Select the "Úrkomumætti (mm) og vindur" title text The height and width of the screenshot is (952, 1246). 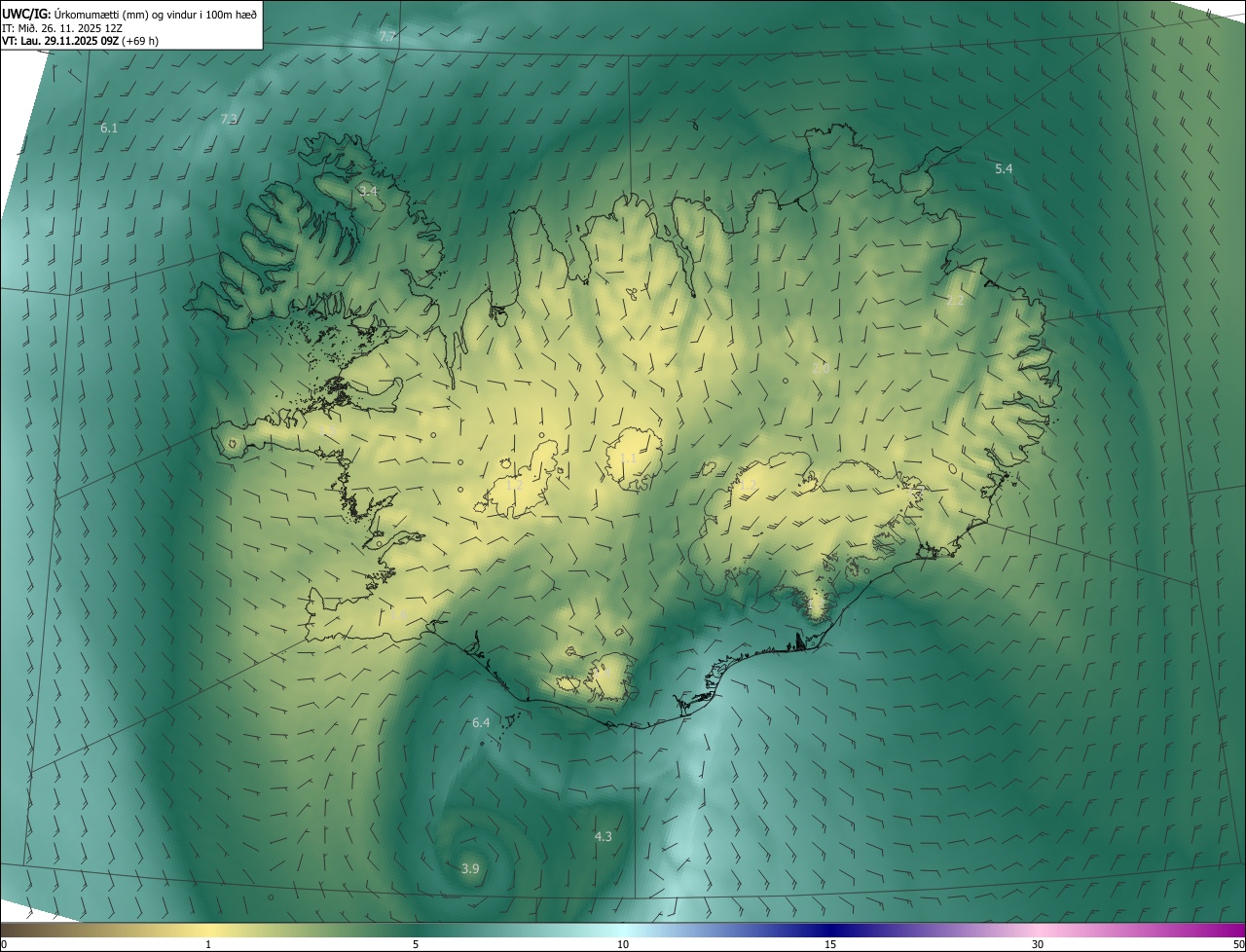pos(127,14)
